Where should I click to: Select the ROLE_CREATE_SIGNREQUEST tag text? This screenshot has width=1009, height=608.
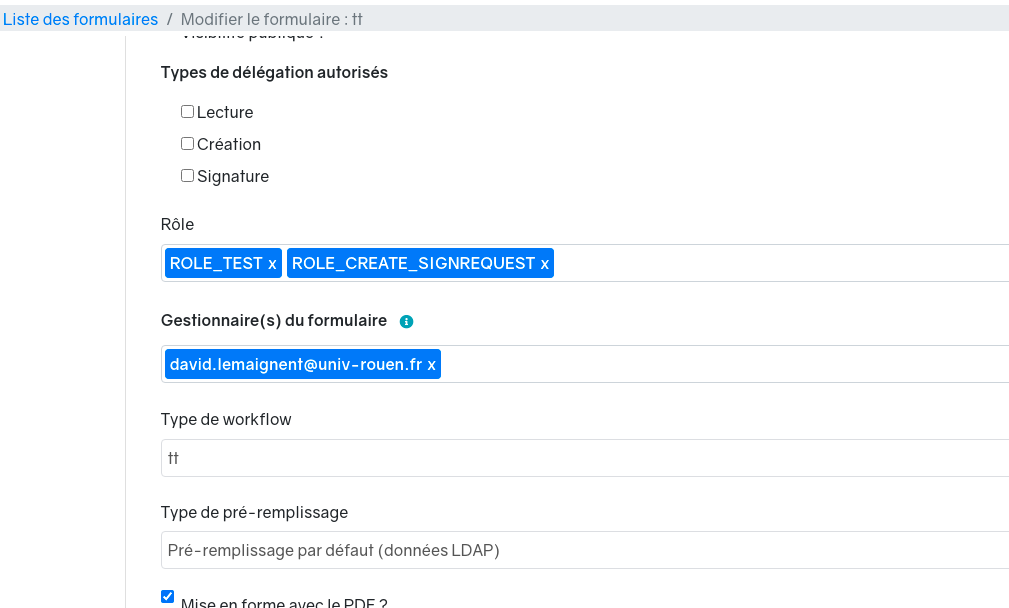pos(413,264)
